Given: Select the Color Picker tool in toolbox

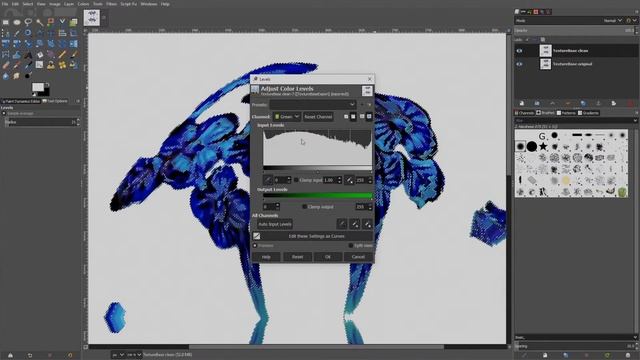Looking at the screenshot, I should pyautogui.click(x=17, y=33).
